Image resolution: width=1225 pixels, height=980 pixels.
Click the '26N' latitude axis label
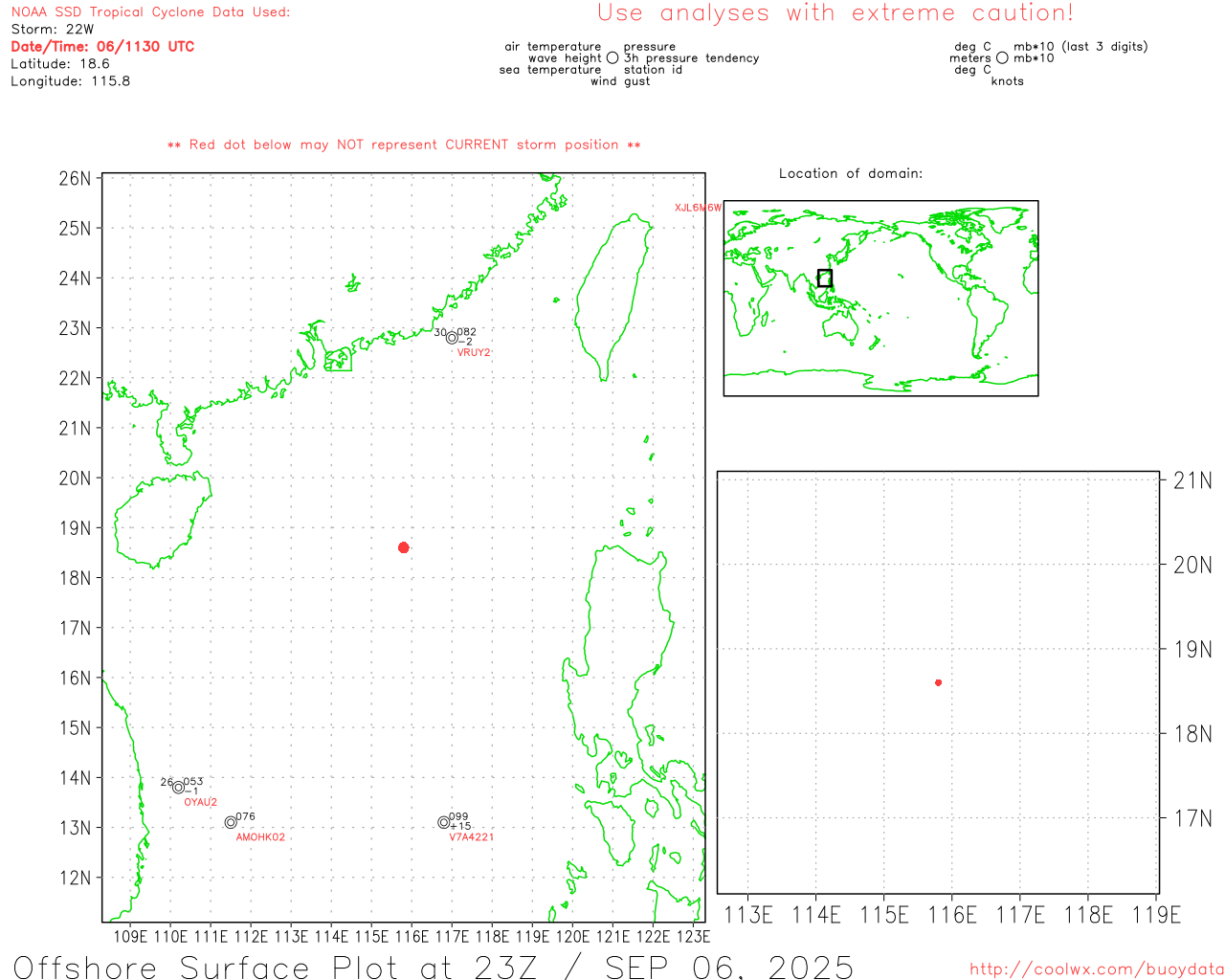(x=76, y=179)
